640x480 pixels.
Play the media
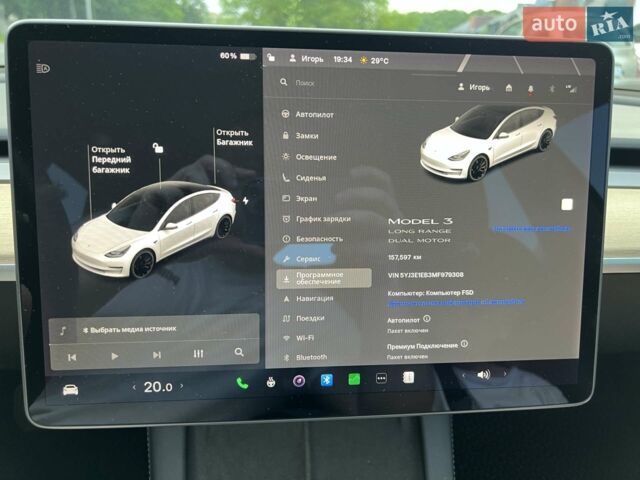pyautogui.click(x=115, y=356)
